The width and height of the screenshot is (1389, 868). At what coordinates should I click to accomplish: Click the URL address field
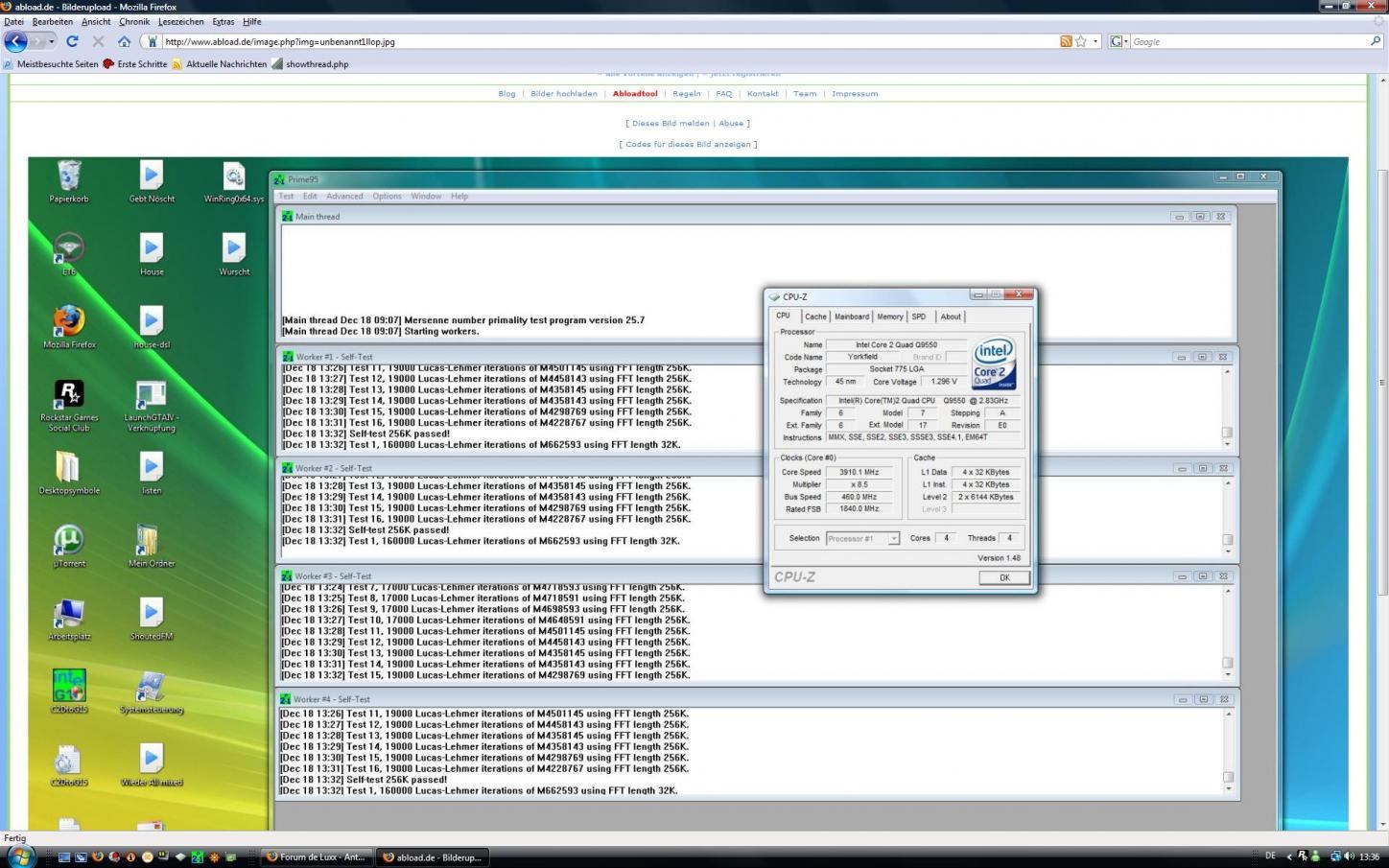tap(610, 41)
